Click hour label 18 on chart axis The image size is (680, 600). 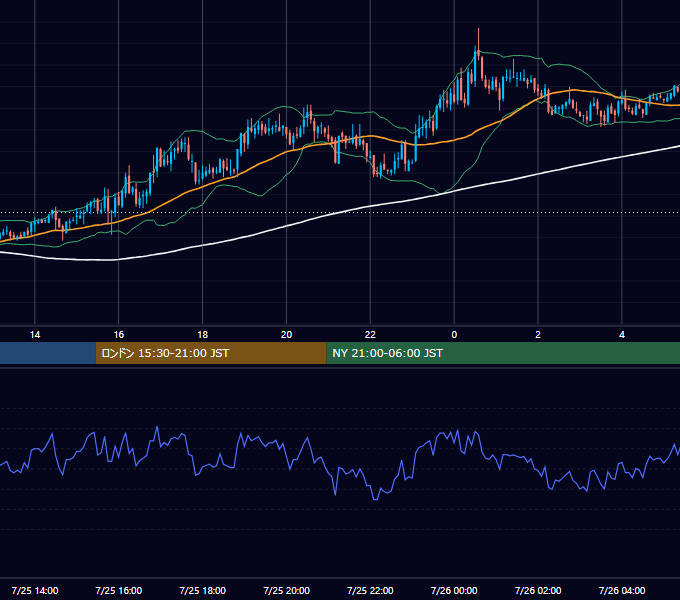click(x=203, y=335)
